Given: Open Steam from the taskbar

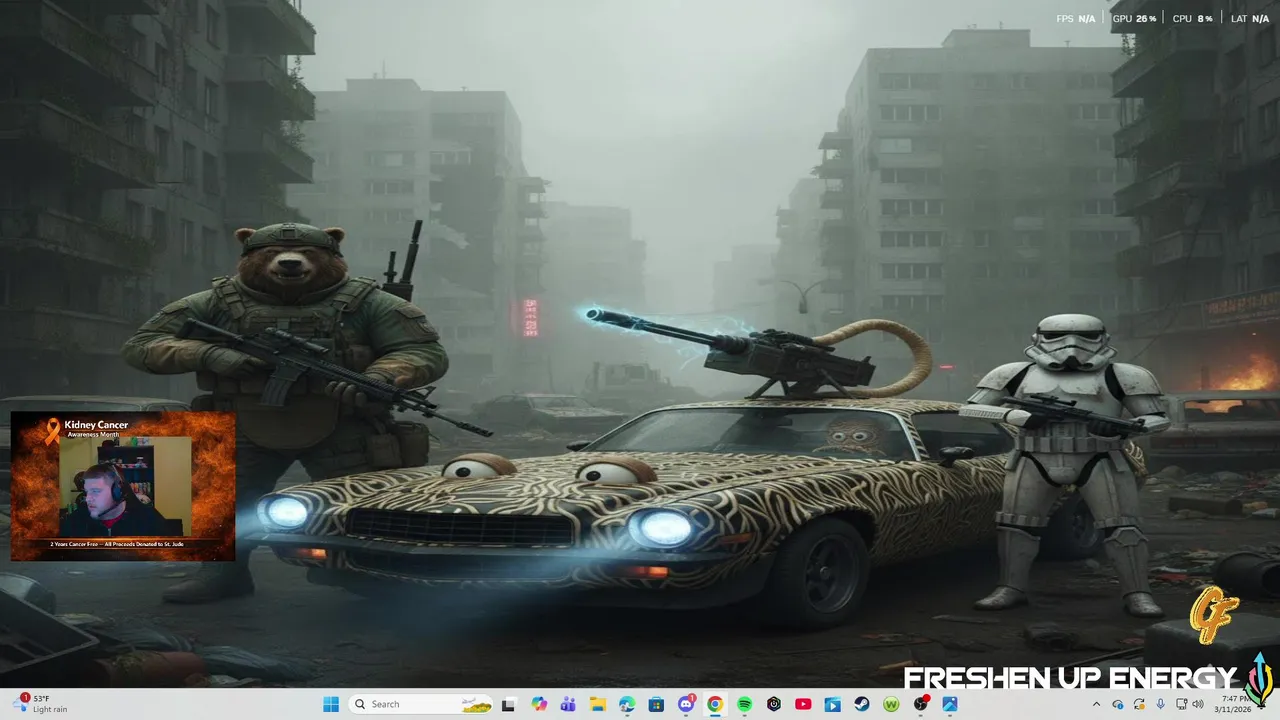Looking at the screenshot, I should 862,704.
